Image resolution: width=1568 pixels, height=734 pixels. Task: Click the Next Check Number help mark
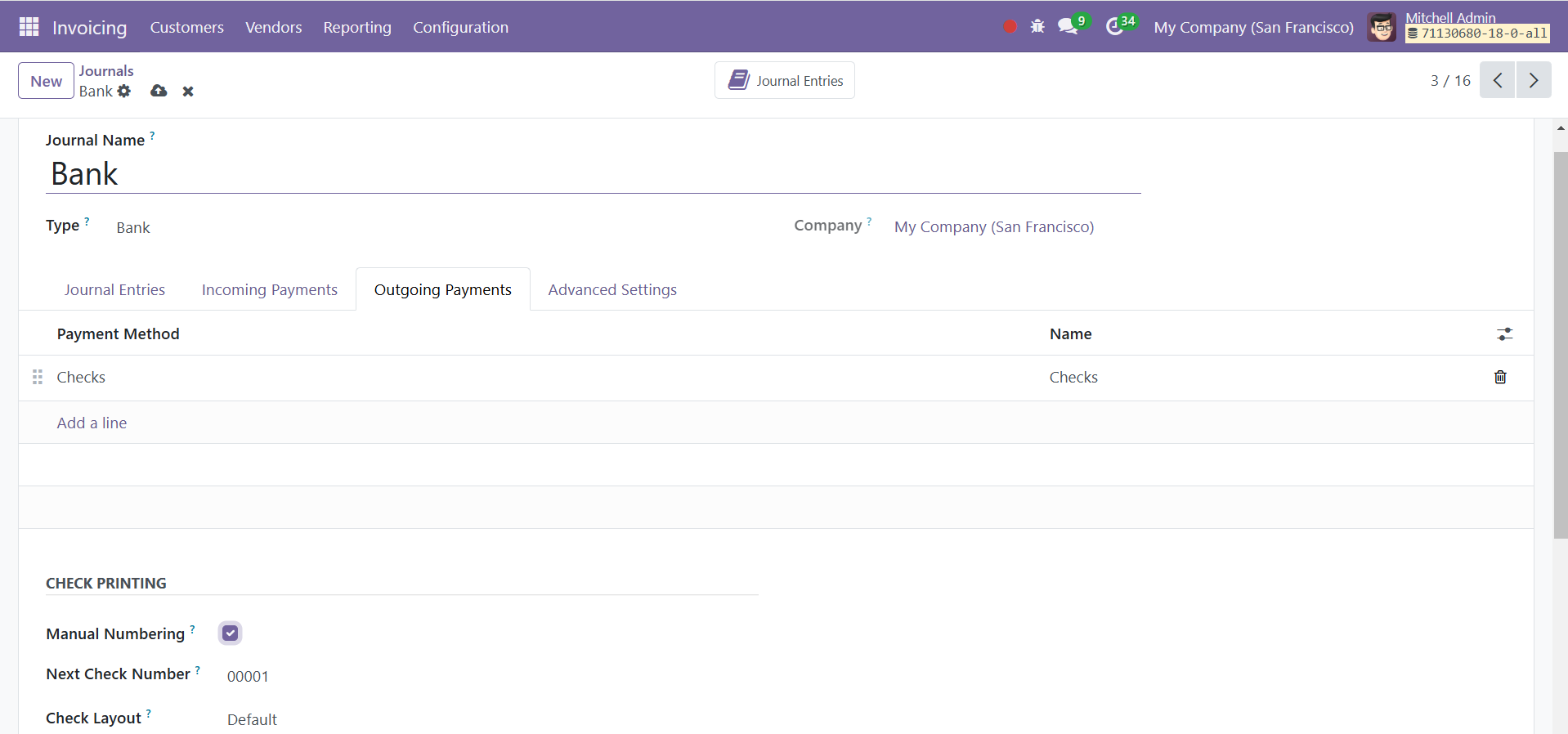(197, 669)
